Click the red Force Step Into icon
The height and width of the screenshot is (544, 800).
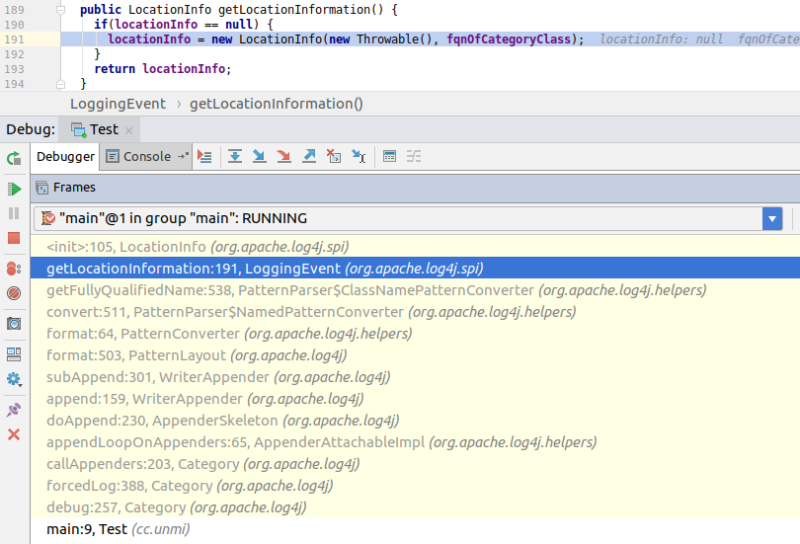tap(284, 156)
